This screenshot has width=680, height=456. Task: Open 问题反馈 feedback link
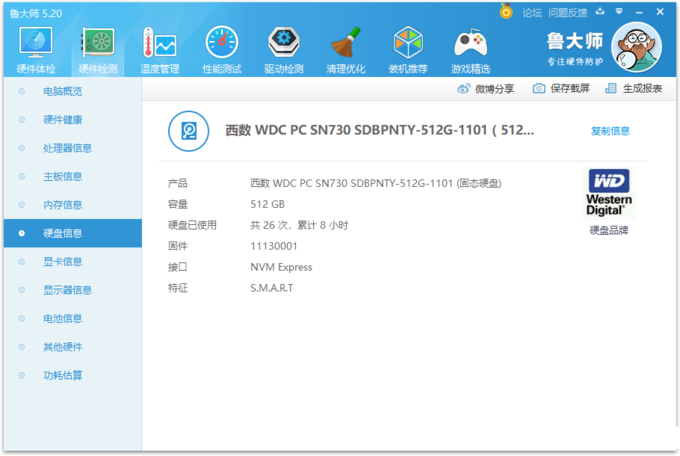tap(568, 13)
